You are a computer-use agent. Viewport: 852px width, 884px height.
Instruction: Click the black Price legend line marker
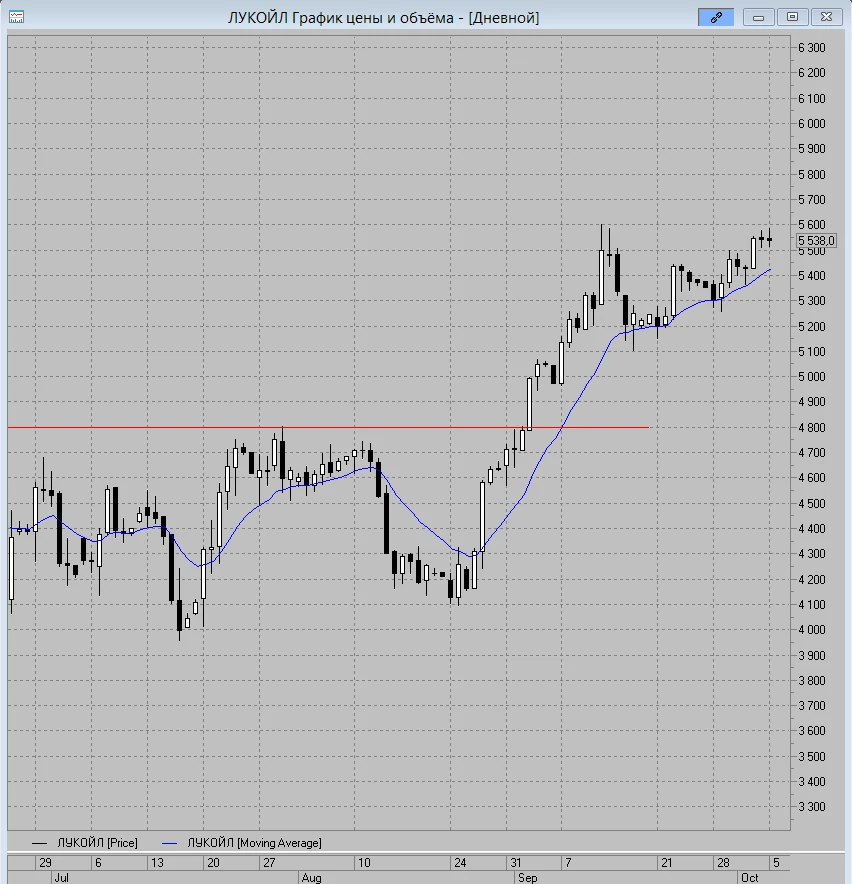coord(39,843)
